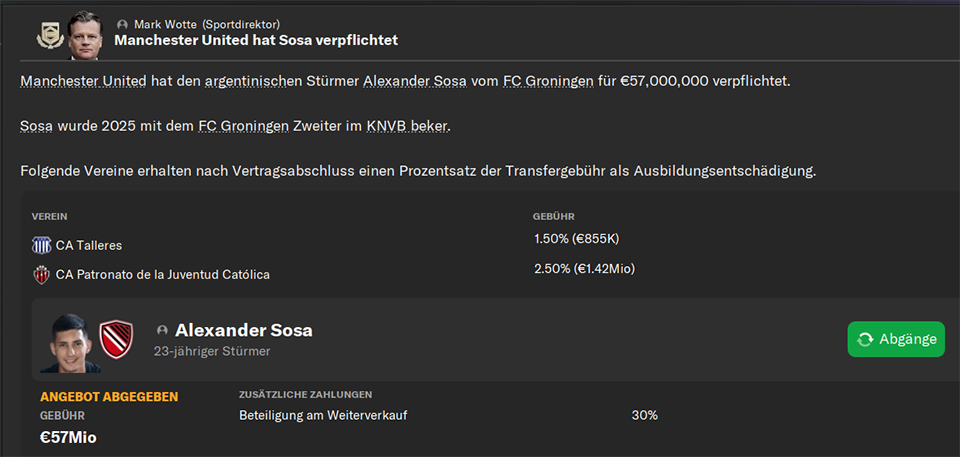Image resolution: width=960 pixels, height=457 pixels.
Task: Open Mark Wotte's portrait photo
Action: pyautogui.click(x=84, y=35)
